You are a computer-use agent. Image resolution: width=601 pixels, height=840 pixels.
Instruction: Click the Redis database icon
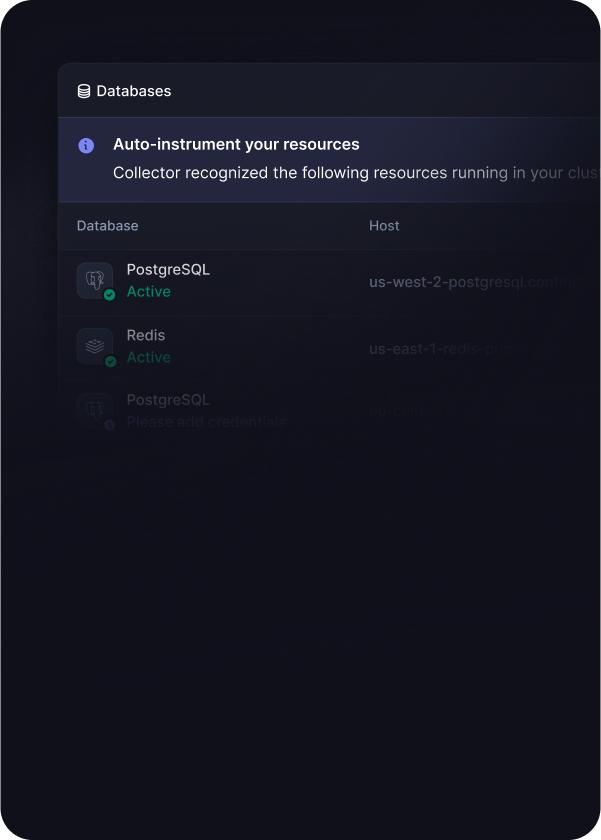[x=94, y=346]
